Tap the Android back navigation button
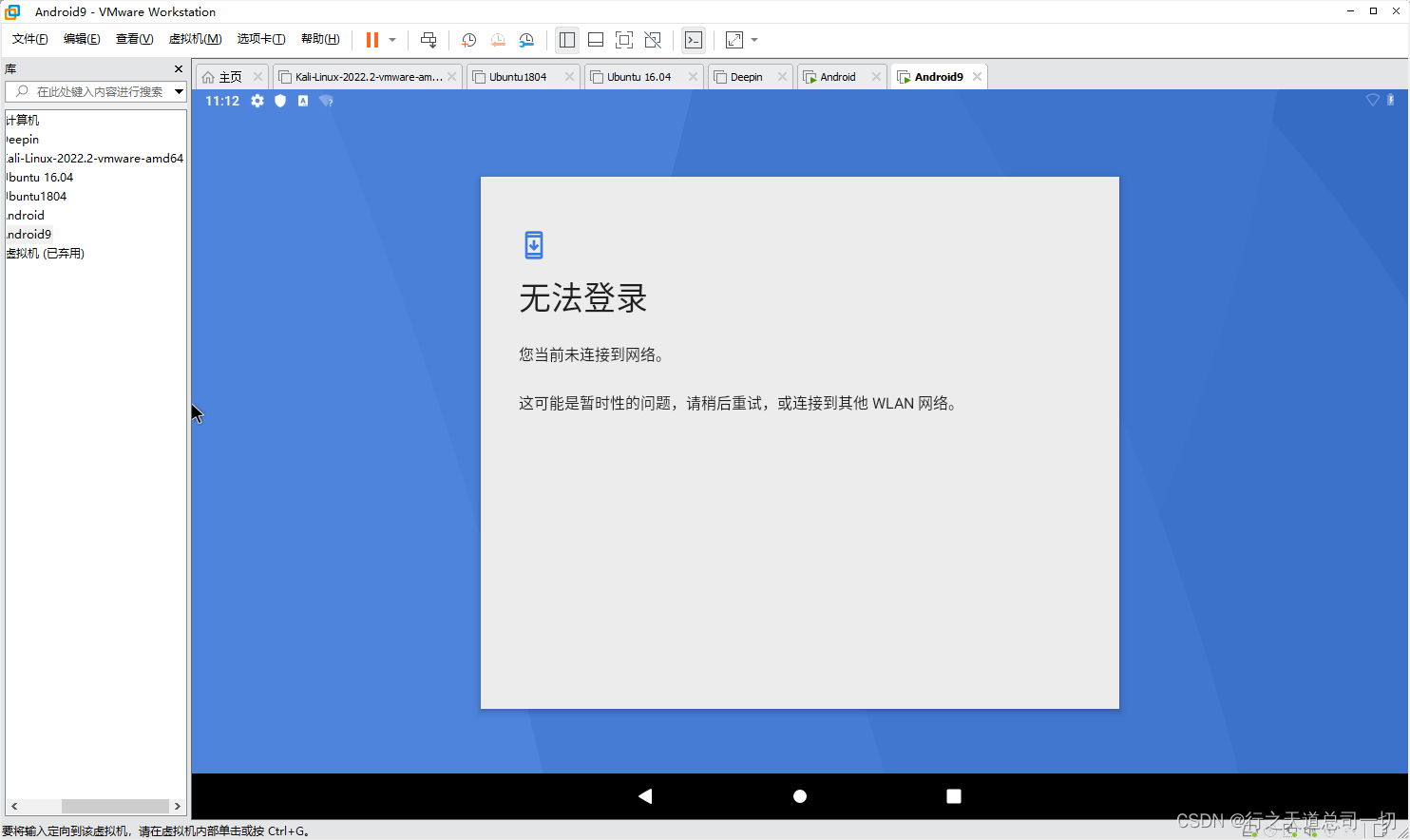Screen dimensions: 1410x840 pyautogui.click(x=645, y=796)
